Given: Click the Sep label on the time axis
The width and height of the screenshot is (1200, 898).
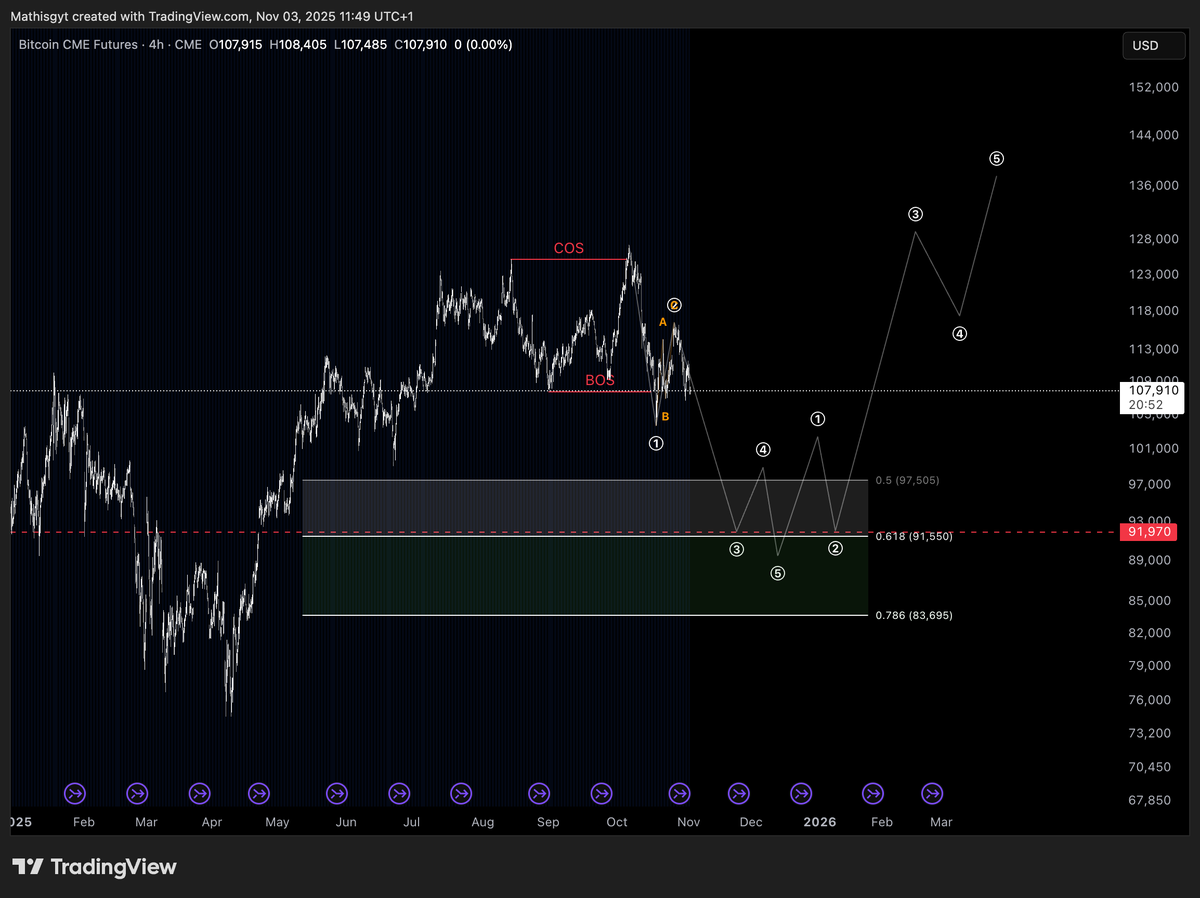Looking at the screenshot, I should click(548, 822).
